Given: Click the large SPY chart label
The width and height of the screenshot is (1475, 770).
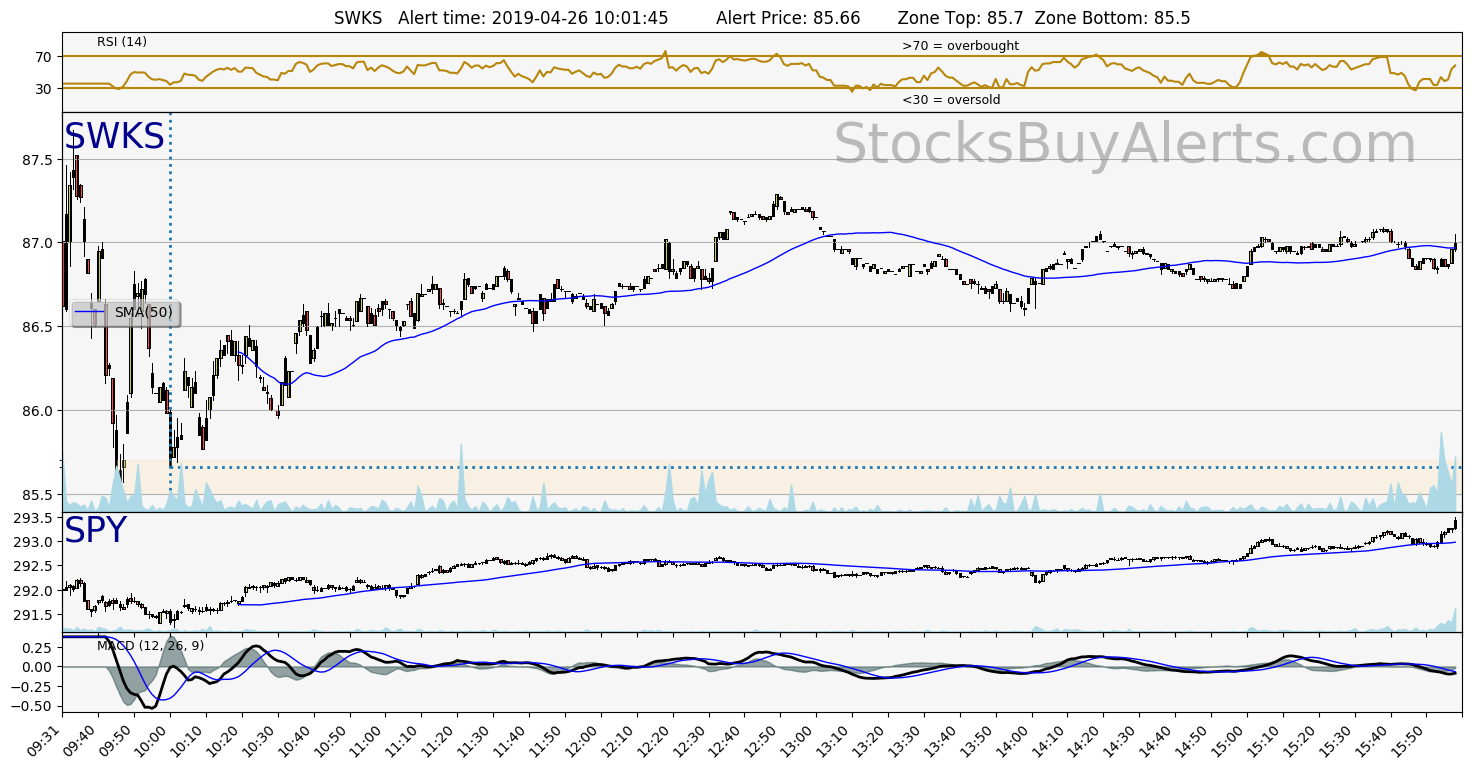Looking at the screenshot, I should coord(95,531).
